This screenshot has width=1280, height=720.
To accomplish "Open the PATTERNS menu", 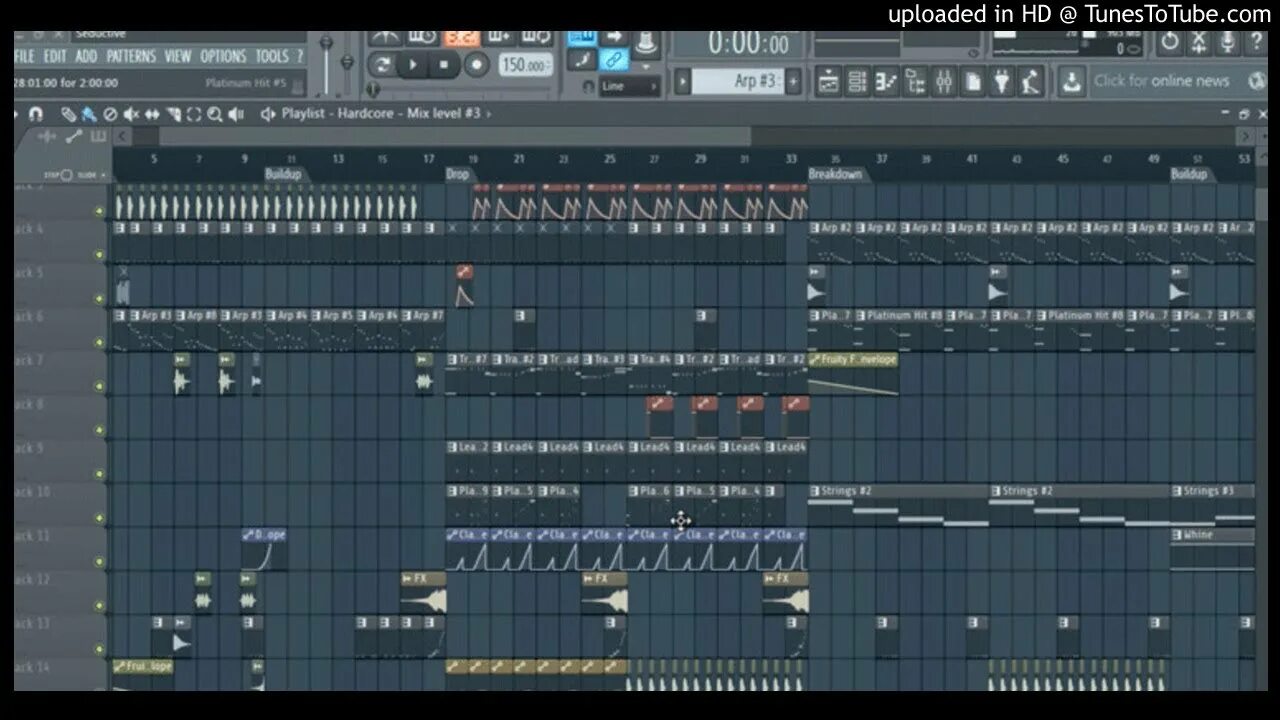I will [132, 57].
